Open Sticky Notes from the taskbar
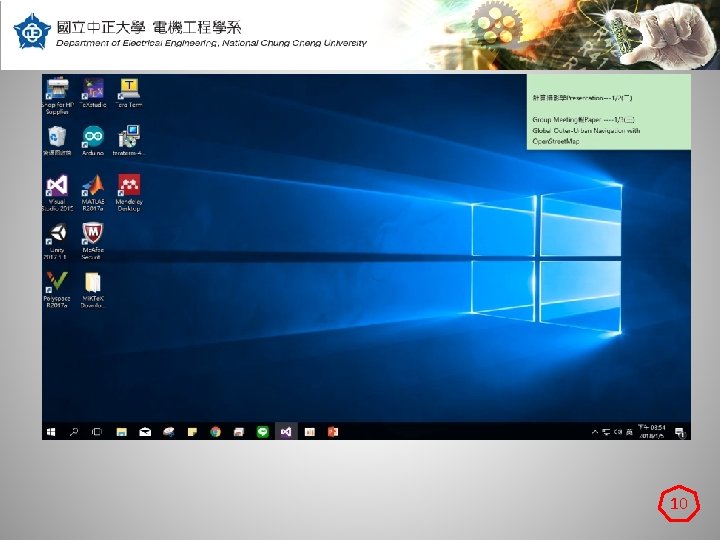This screenshot has width=720, height=540. (192, 432)
